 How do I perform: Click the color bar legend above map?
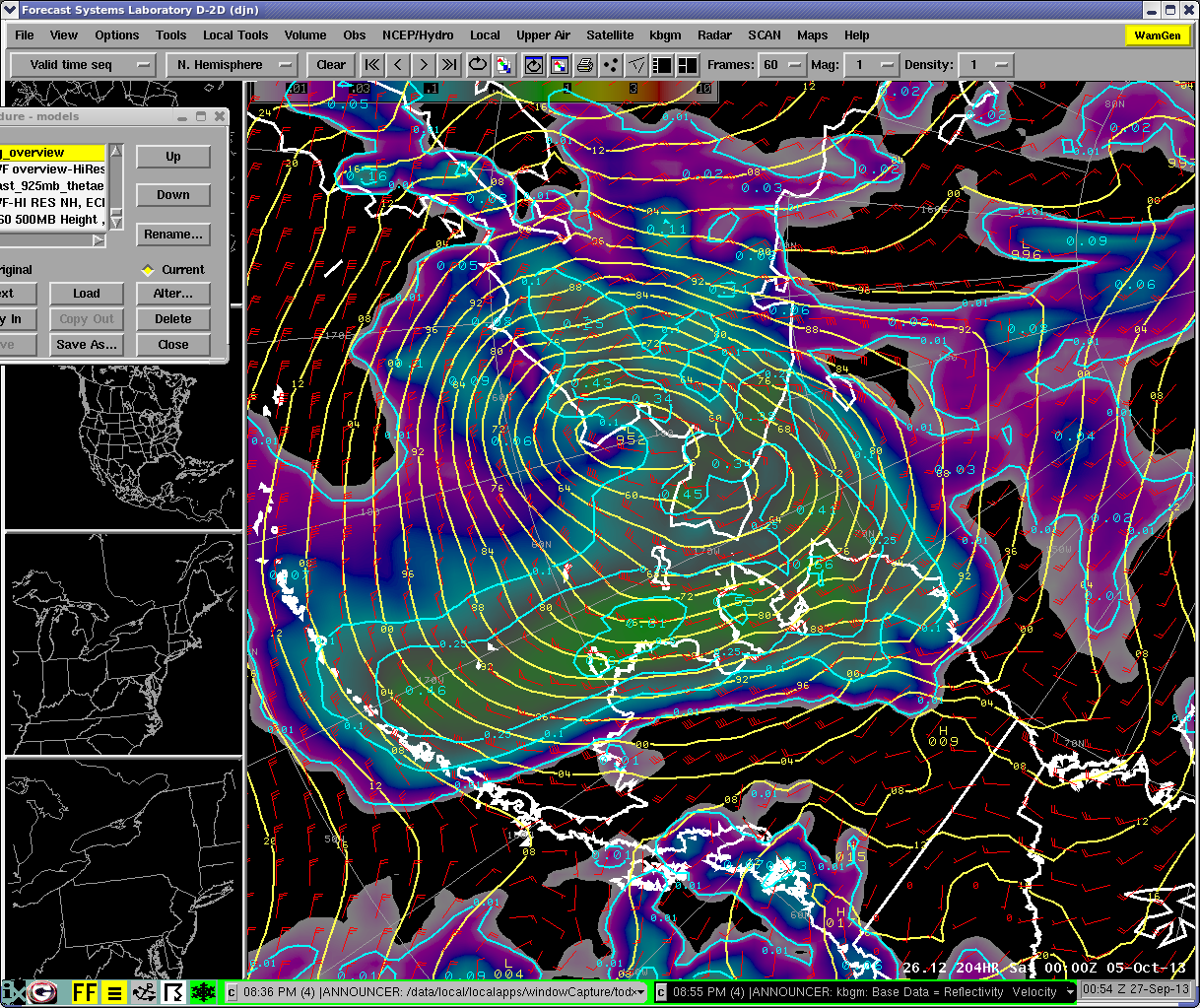[483, 89]
